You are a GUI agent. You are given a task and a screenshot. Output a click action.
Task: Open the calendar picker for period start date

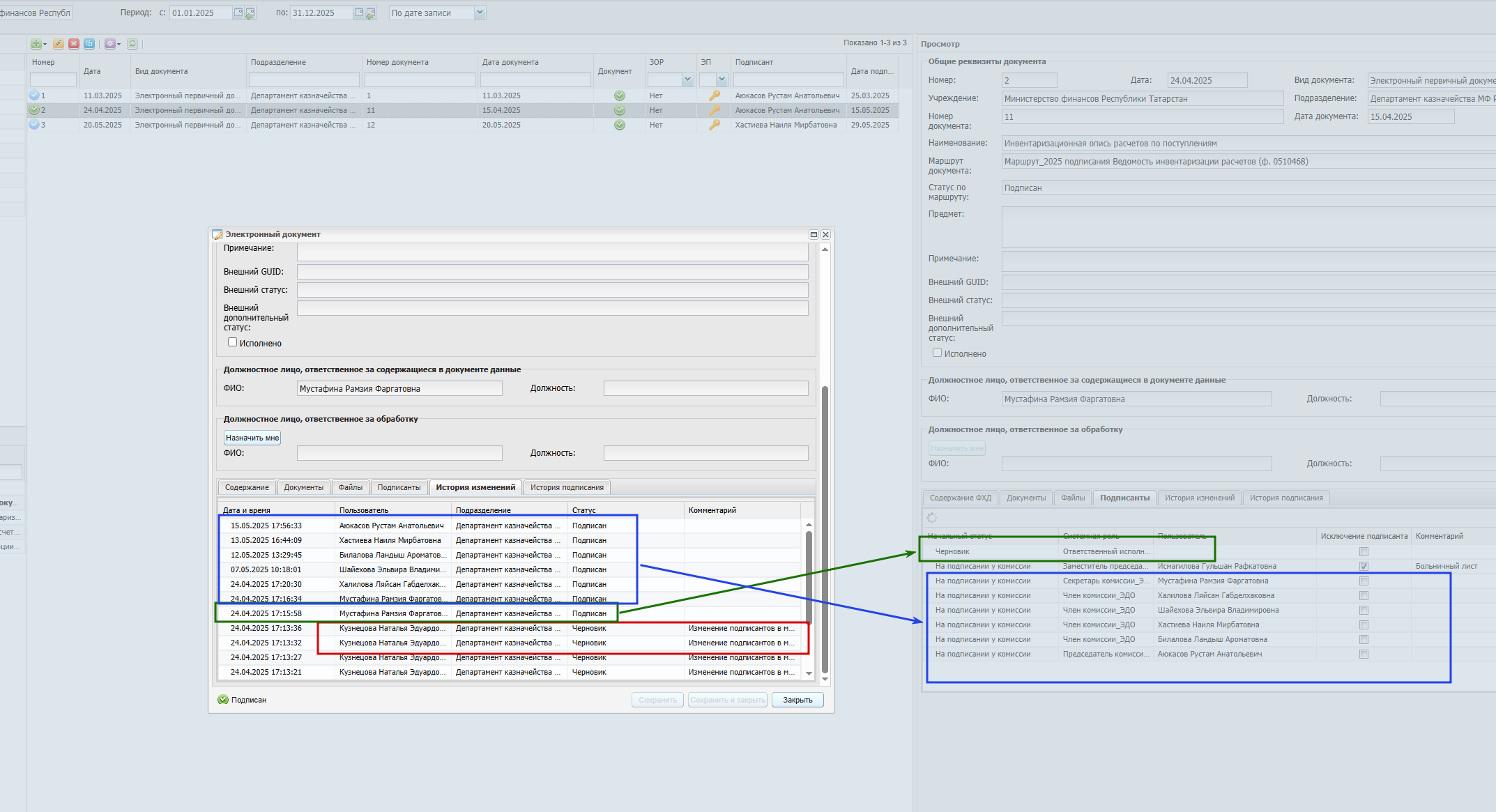pyautogui.click(x=238, y=13)
